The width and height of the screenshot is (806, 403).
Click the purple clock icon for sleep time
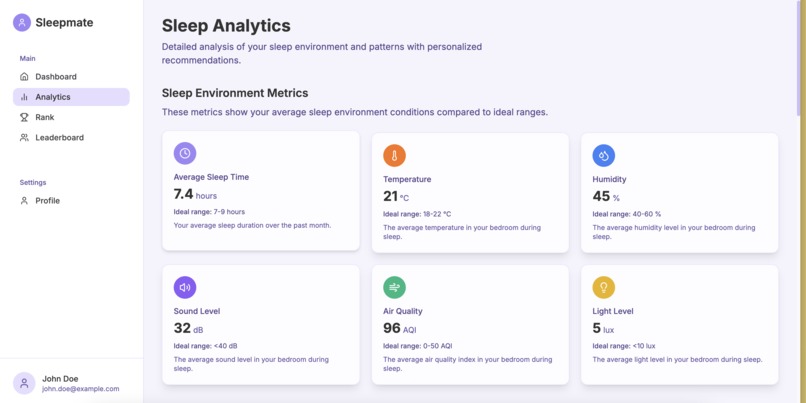point(185,153)
